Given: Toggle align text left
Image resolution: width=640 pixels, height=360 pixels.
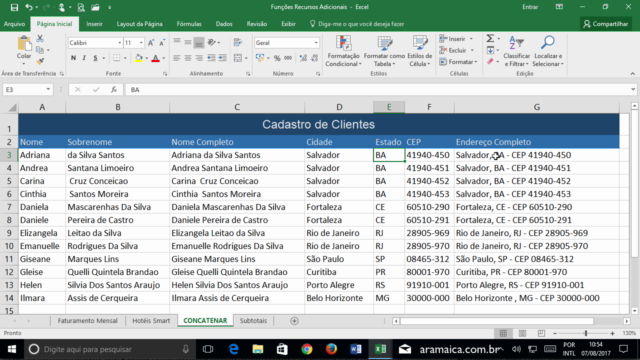Looking at the screenshot, I should pyautogui.click(x=177, y=58).
